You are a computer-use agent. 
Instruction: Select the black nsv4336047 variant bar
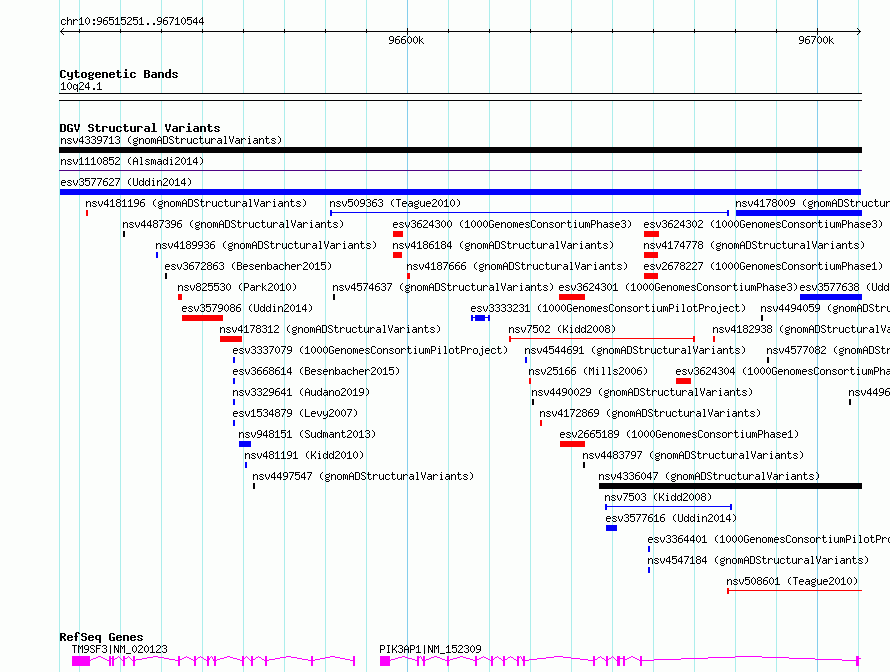pos(731,486)
